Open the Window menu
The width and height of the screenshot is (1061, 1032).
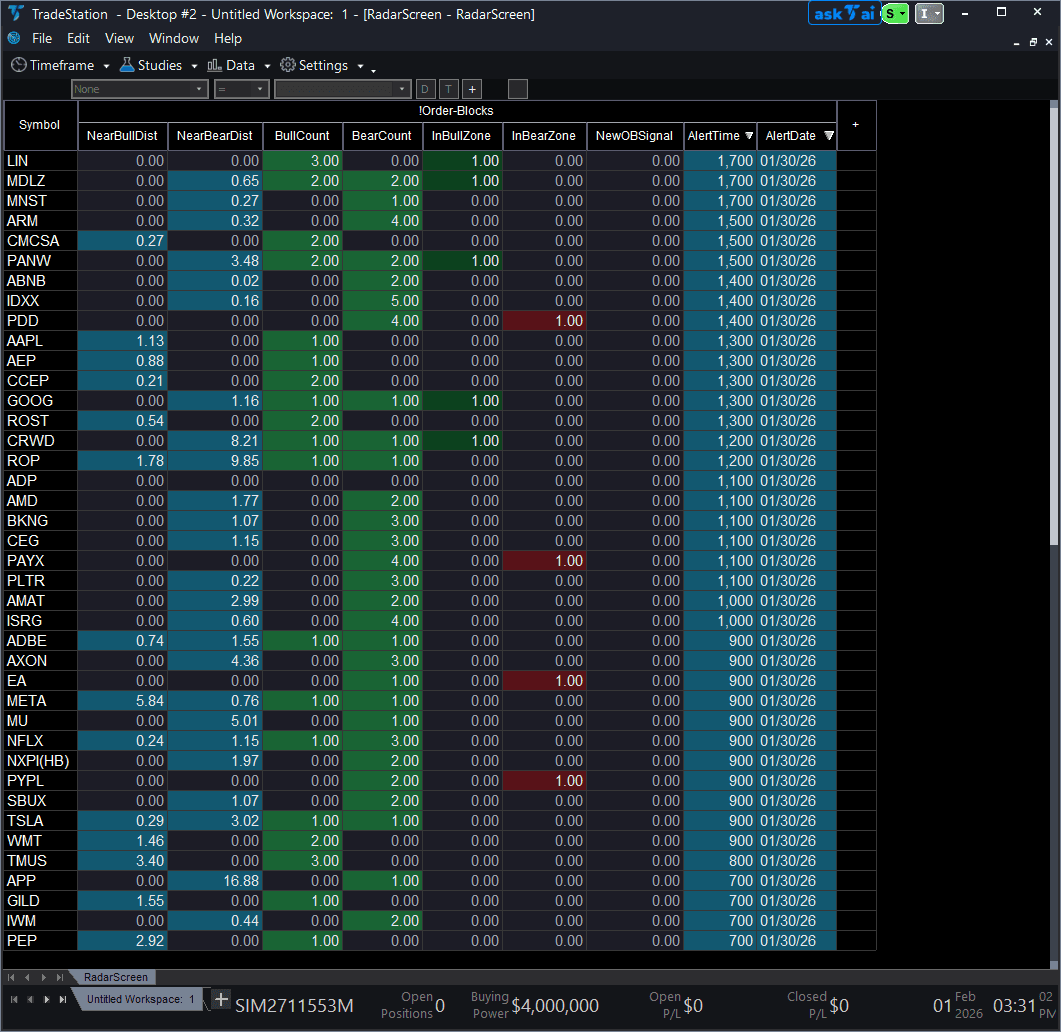coord(173,38)
